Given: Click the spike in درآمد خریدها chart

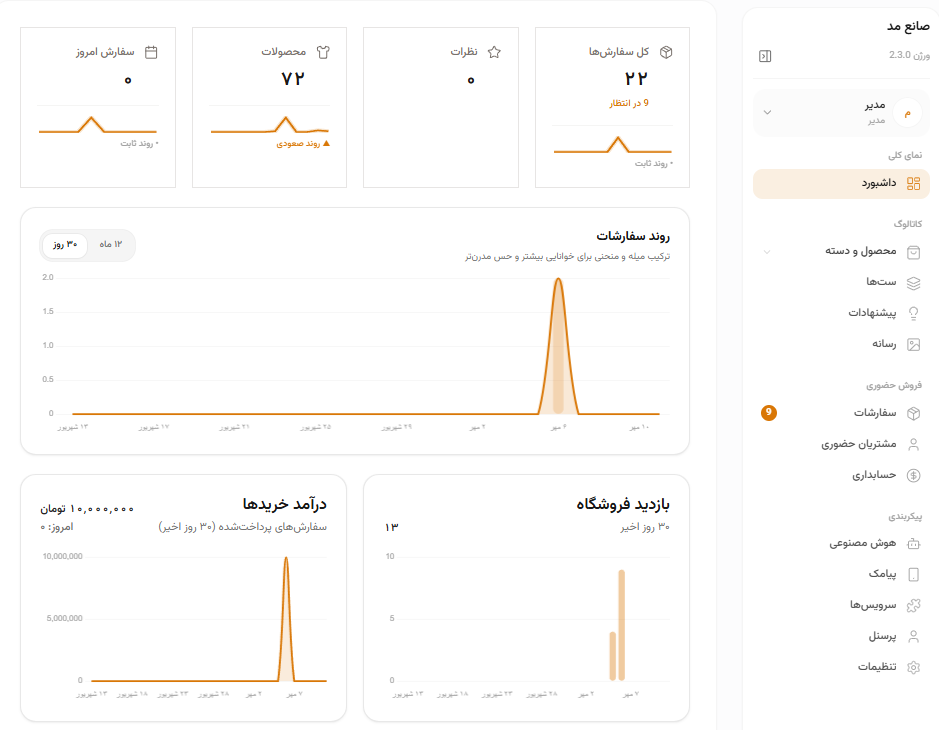Looking at the screenshot, I should 286,619.
